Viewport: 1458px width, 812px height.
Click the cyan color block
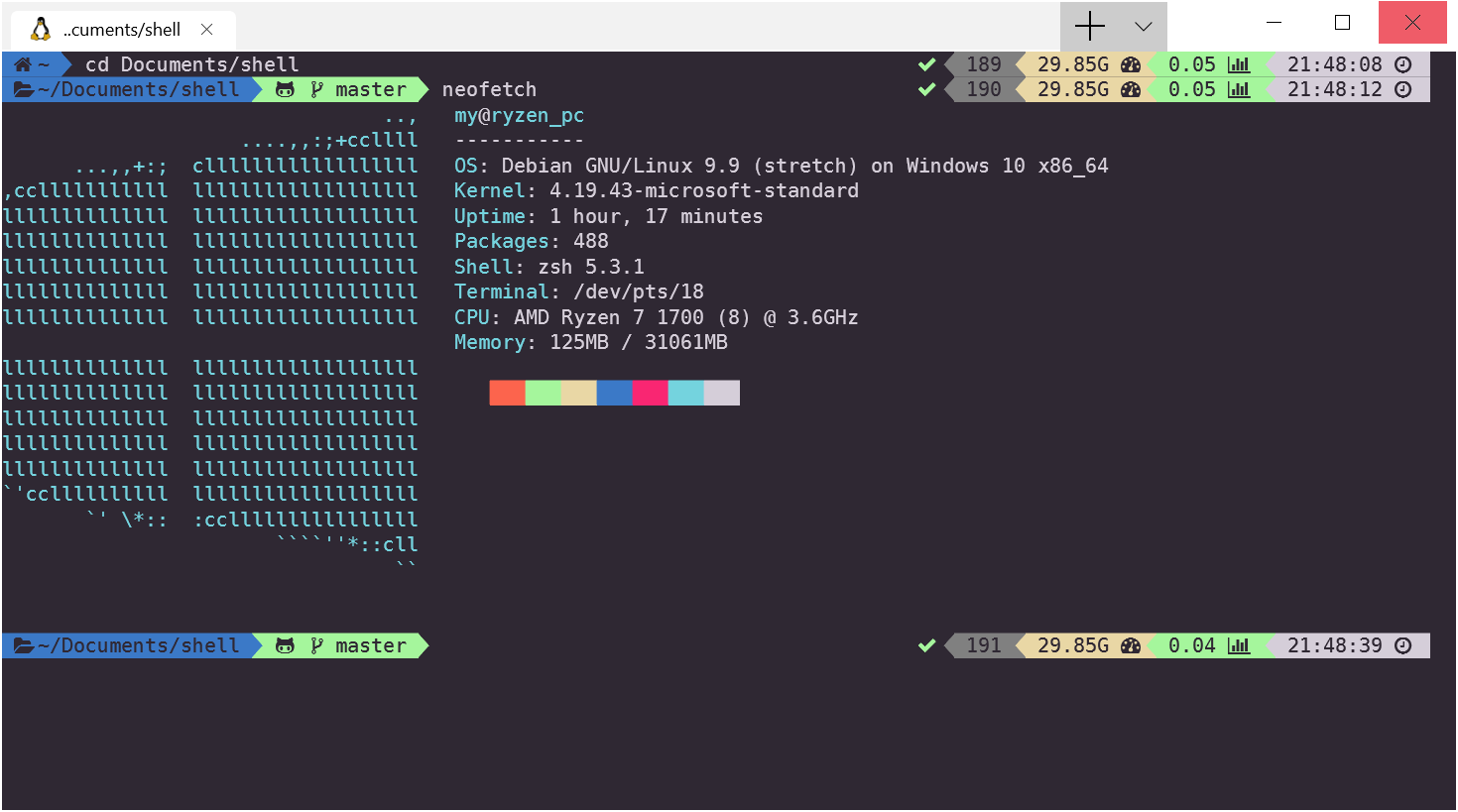point(685,393)
